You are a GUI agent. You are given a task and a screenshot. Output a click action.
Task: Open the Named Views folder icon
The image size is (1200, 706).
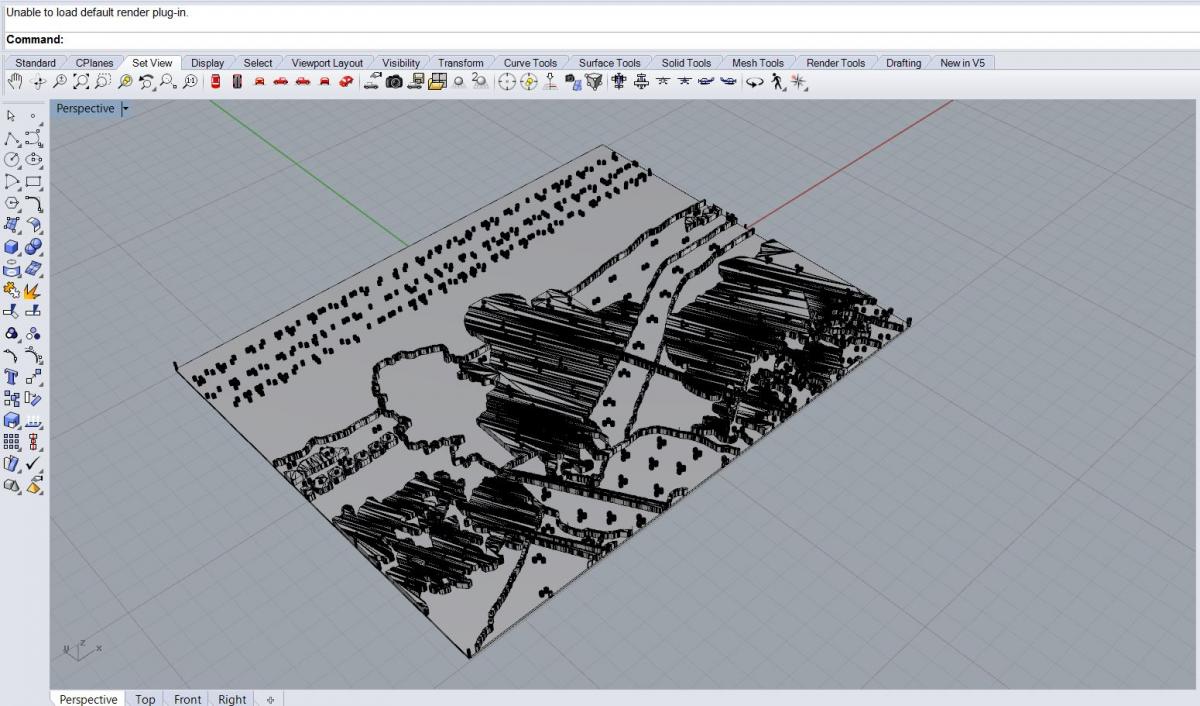tap(437, 82)
